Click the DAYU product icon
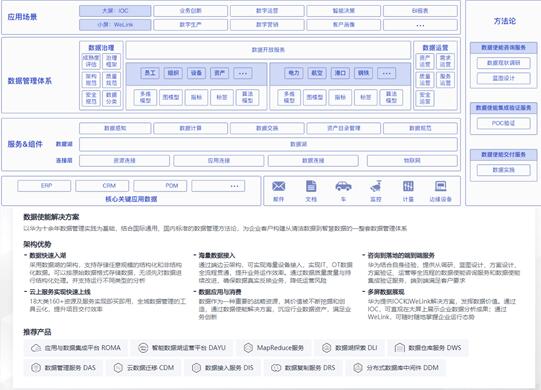Screen dimensions: 541x390 pyautogui.click(x=143, y=348)
